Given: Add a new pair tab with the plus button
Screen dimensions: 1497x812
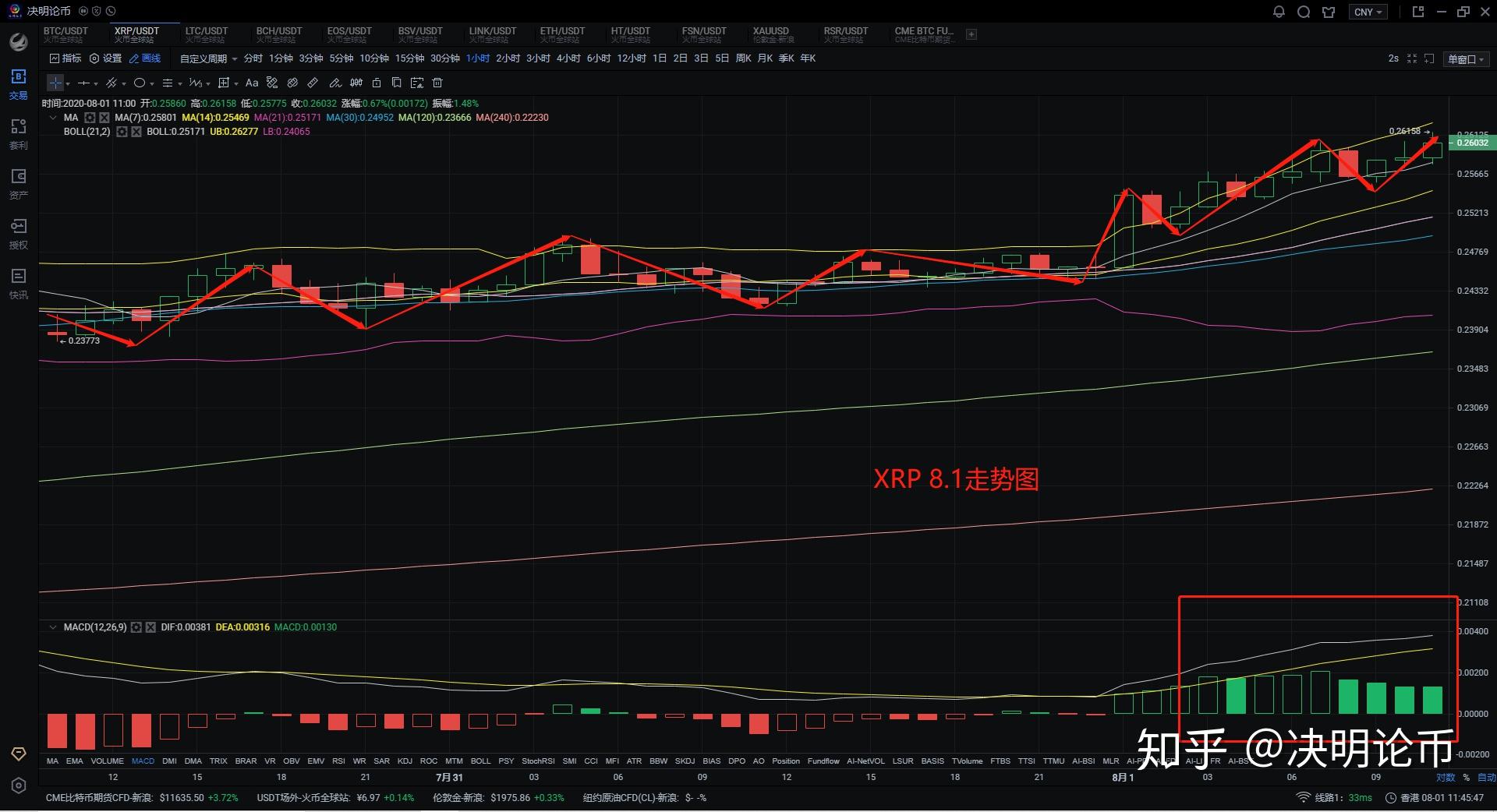Looking at the screenshot, I should tap(971, 34).
